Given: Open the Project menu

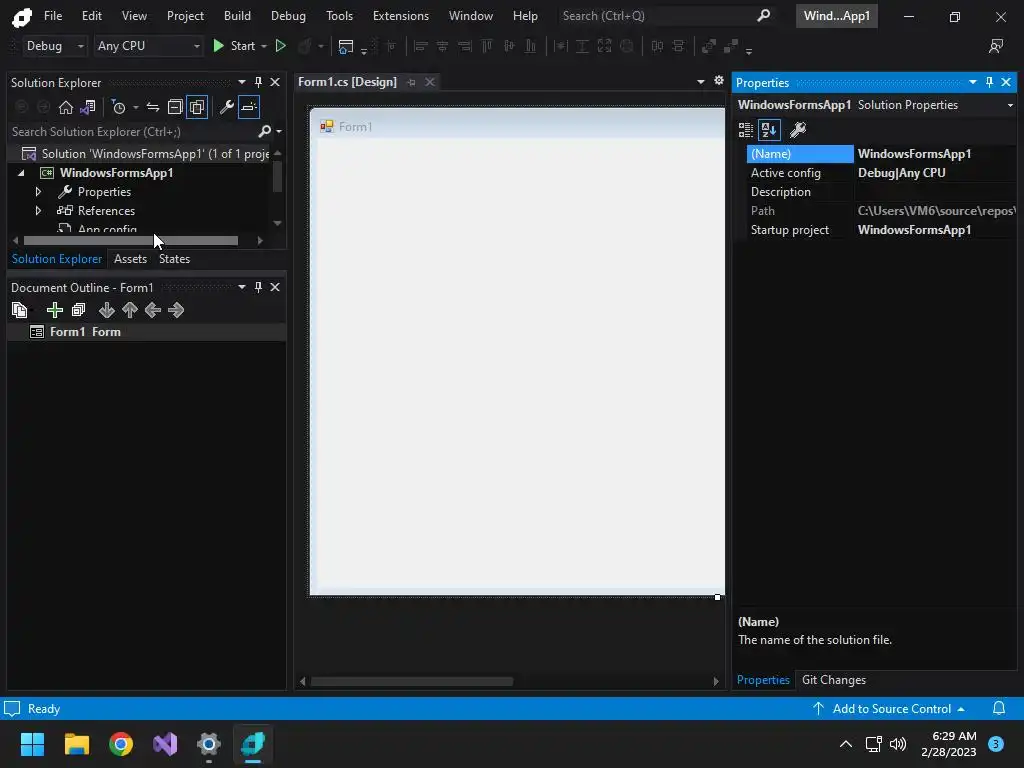Looking at the screenshot, I should click(x=185, y=16).
